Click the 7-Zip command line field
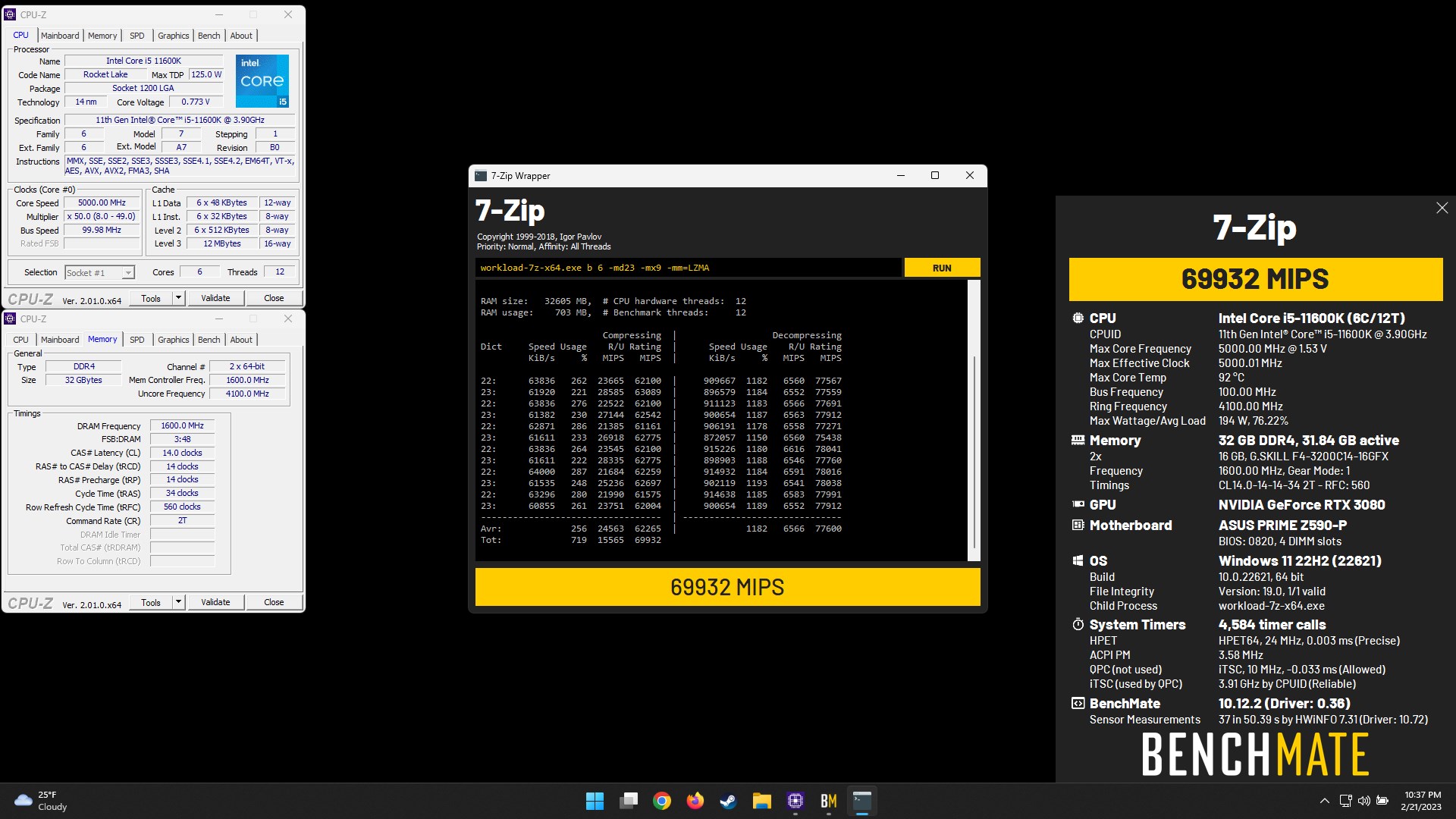 tap(688, 268)
